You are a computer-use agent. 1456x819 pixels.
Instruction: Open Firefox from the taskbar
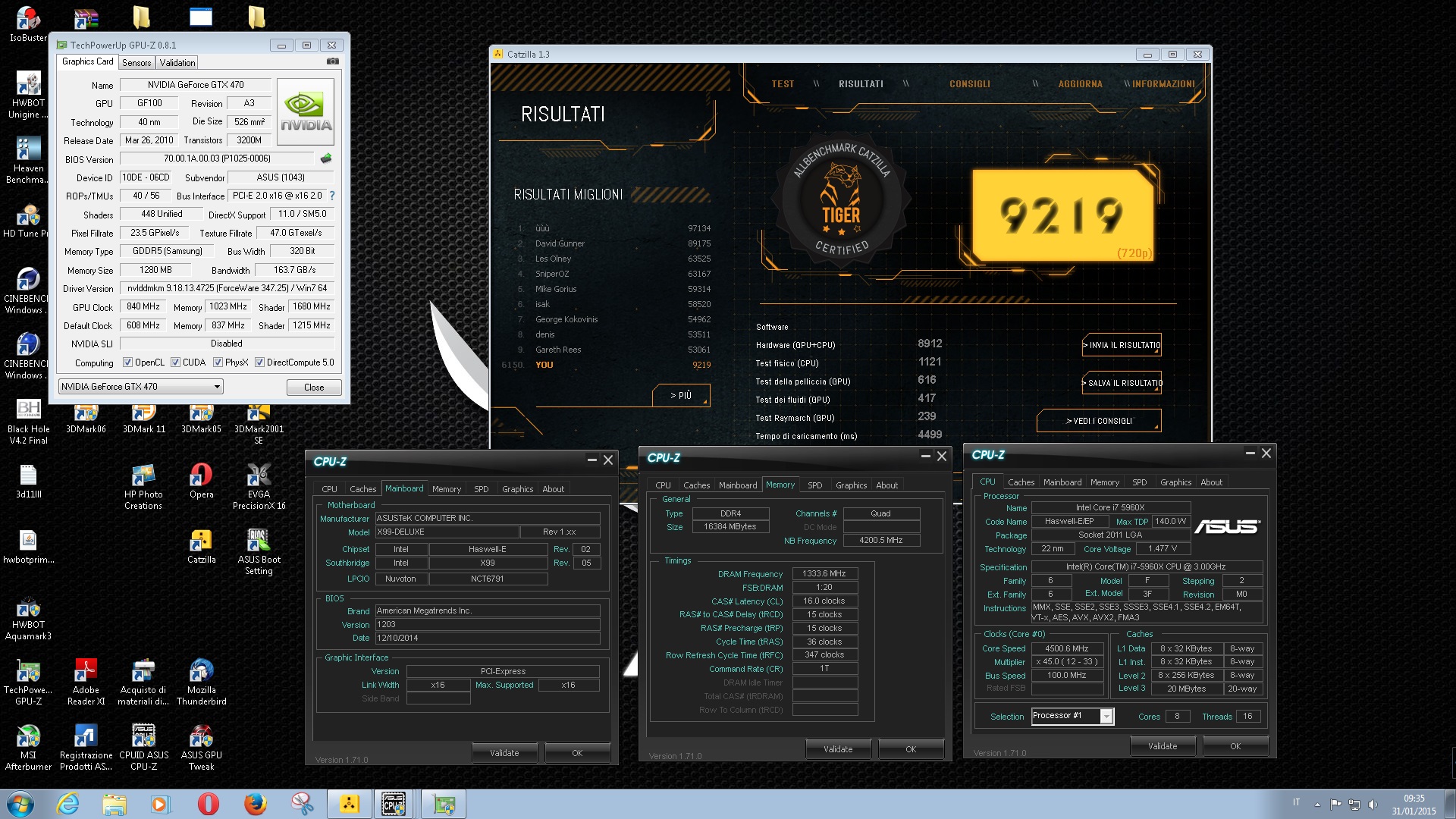[256, 804]
